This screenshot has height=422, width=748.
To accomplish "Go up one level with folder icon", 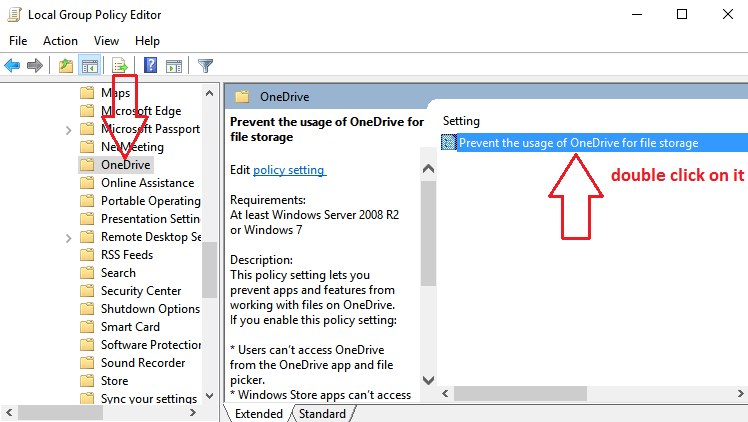I will coord(66,65).
